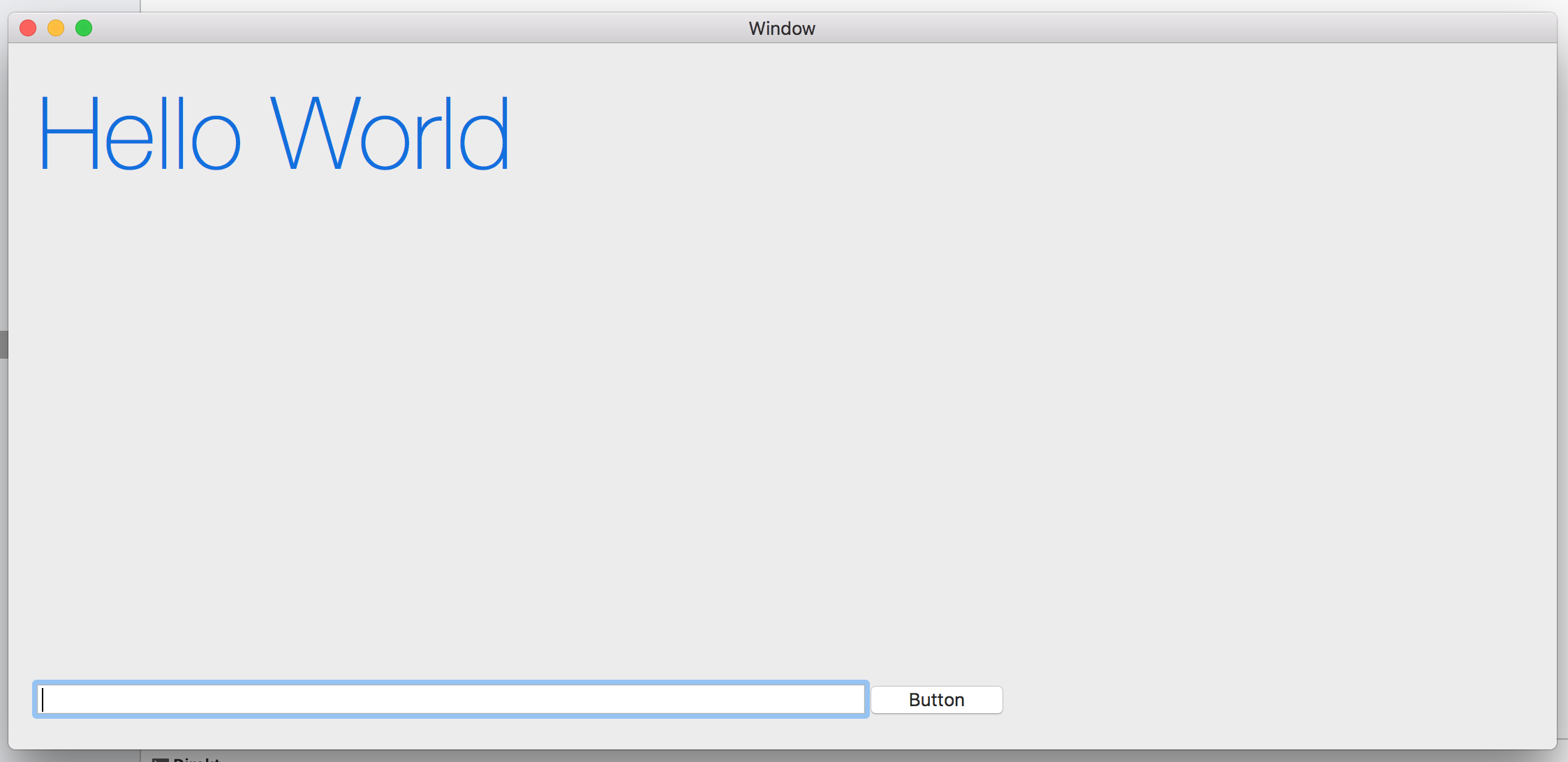Click empty title bar left of title
The width and height of the screenshot is (1568, 762).
click(x=419, y=28)
